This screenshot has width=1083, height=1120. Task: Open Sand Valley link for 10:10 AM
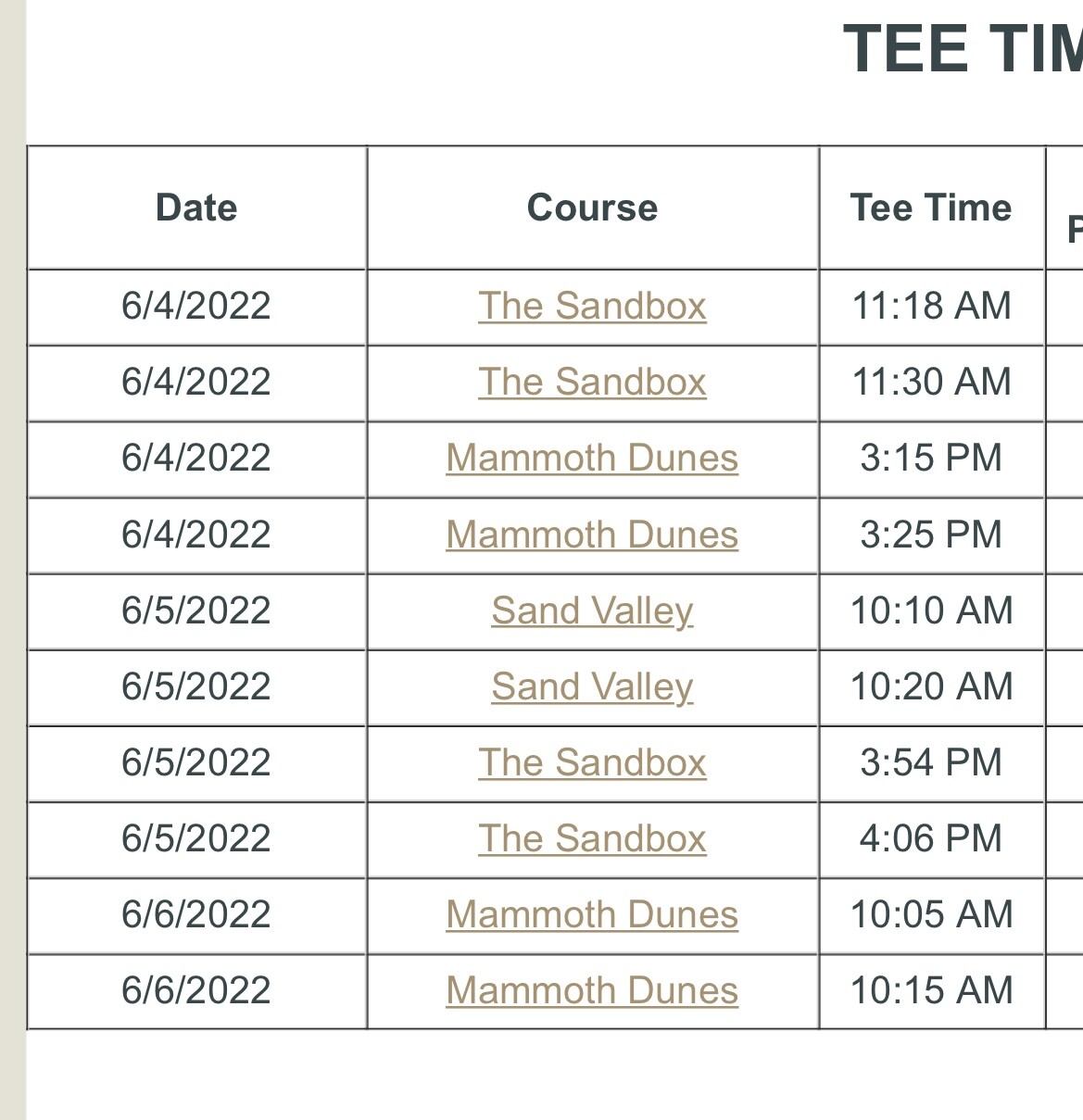tap(592, 611)
